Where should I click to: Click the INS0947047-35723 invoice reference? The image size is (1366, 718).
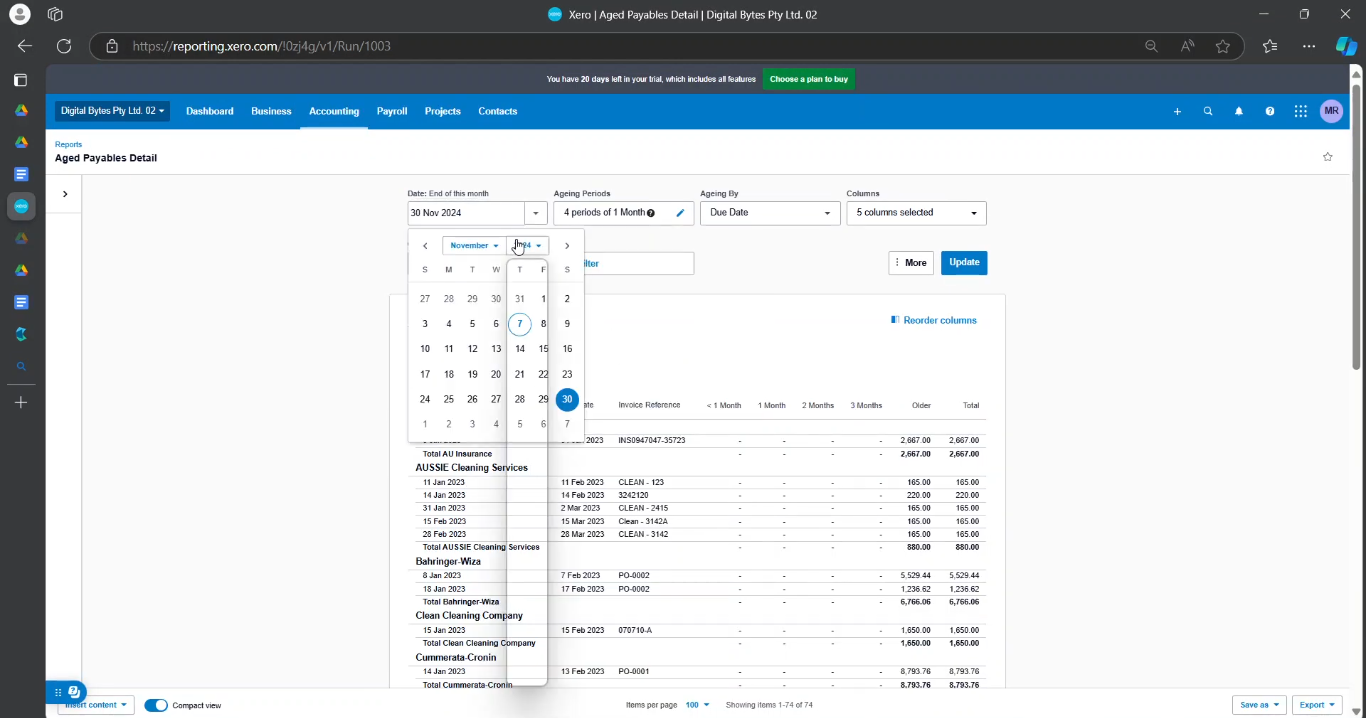(x=652, y=441)
